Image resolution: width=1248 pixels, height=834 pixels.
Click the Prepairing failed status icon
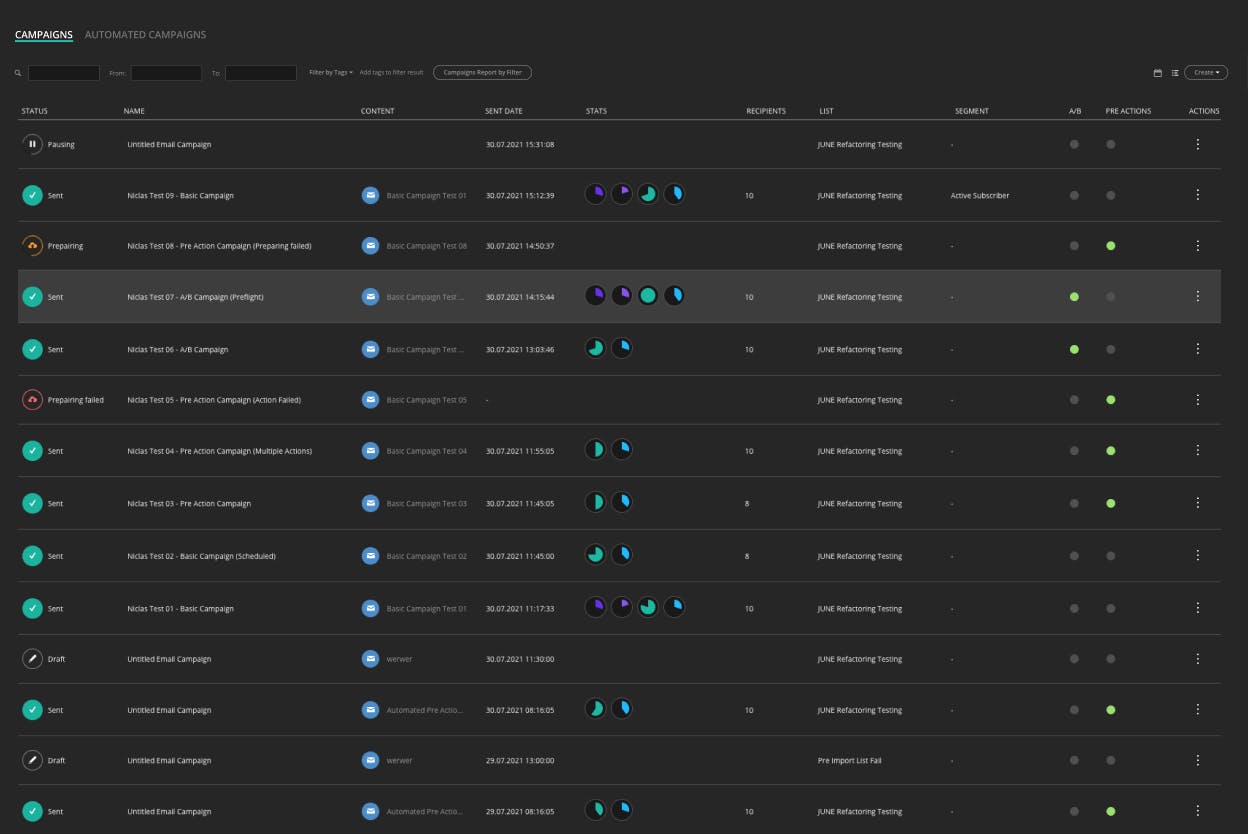tap(32, 400)
